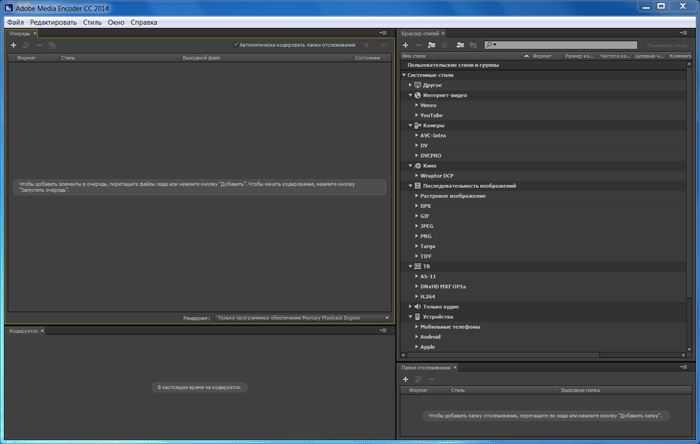
Task: Close the Папки отслеживания tab
Action: 455,368
